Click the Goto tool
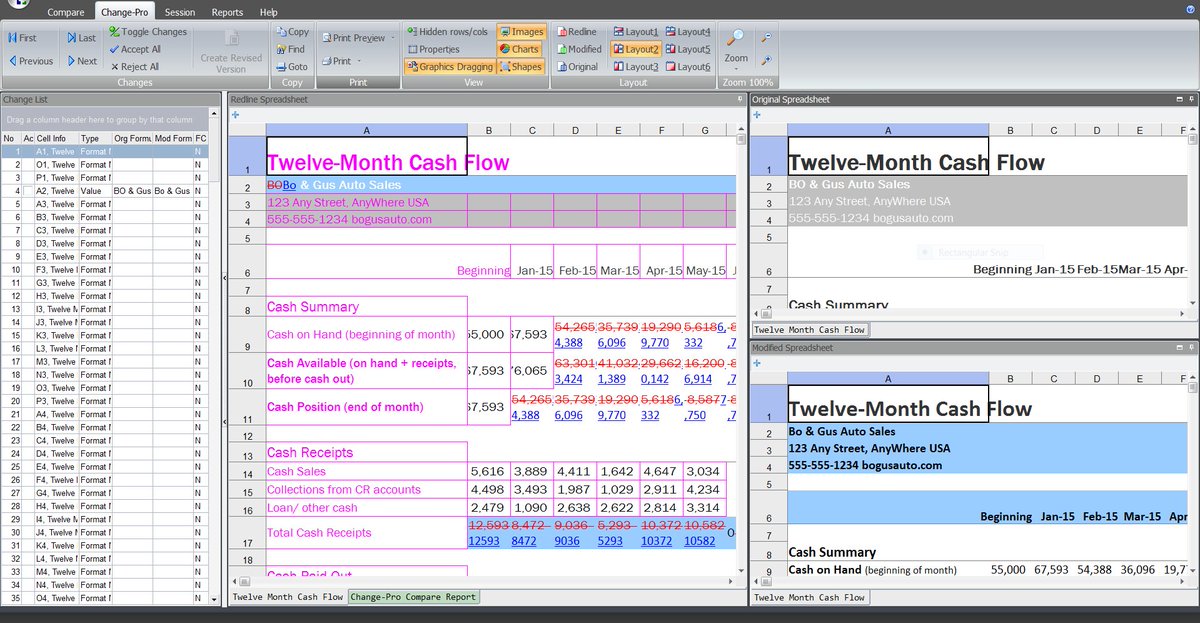Screen dimensions: 1200x623 (x=292, y=66)
